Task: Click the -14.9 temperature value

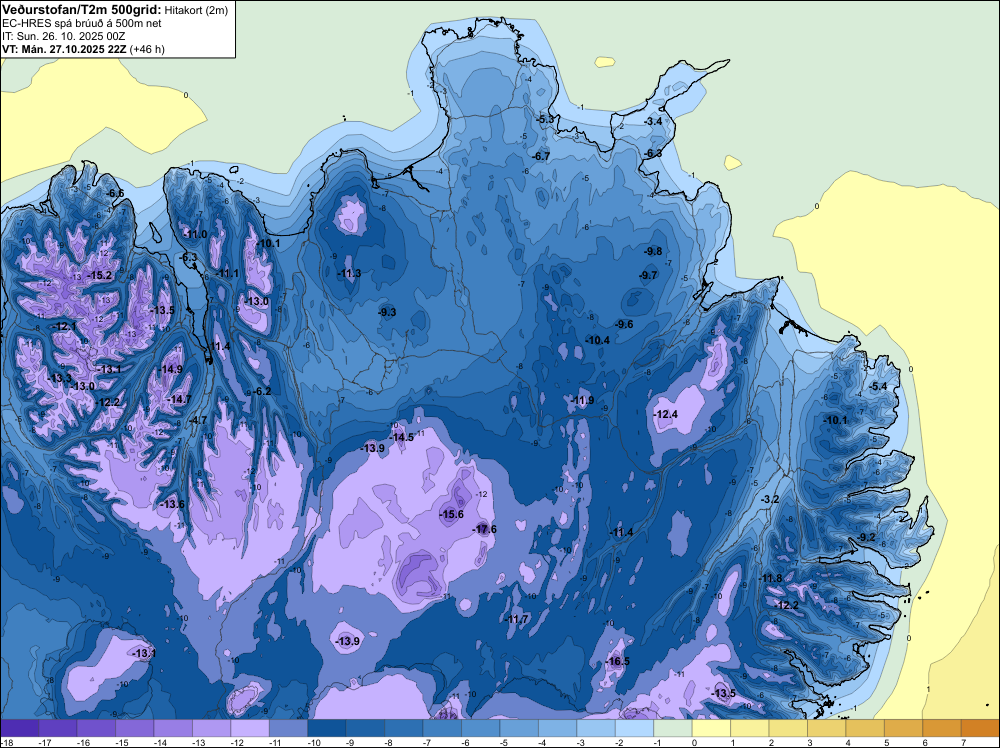Action: [x=171, y=369]
